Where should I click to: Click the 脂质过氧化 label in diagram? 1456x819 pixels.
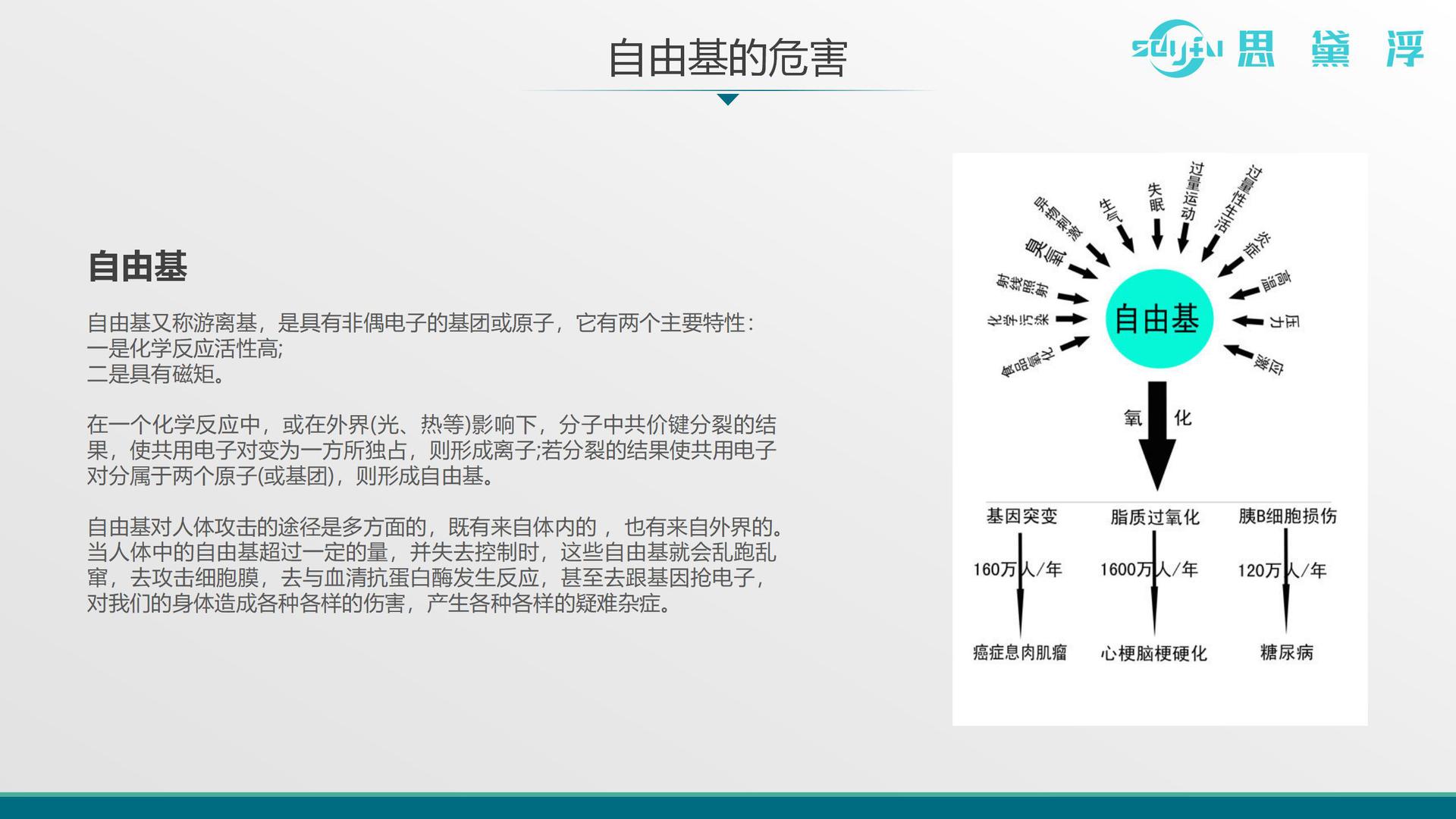[x=1155, y=517]
